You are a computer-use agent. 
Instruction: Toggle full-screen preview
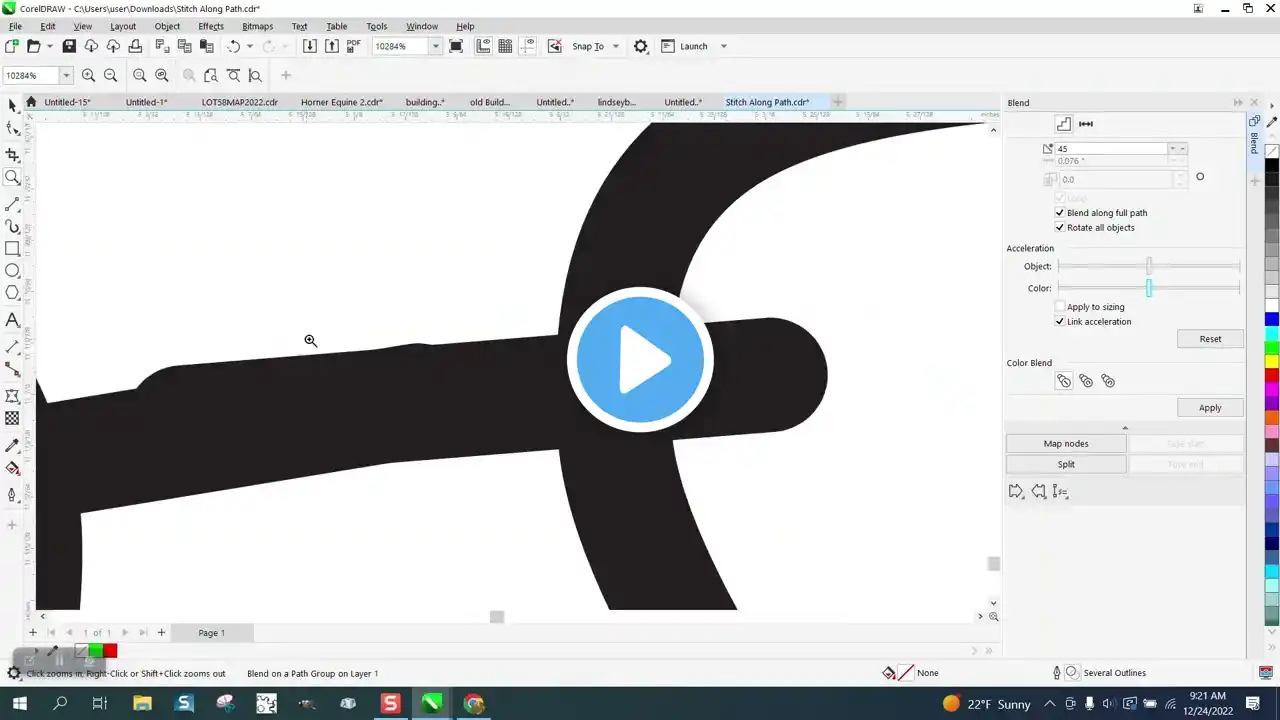pos(456,46)
